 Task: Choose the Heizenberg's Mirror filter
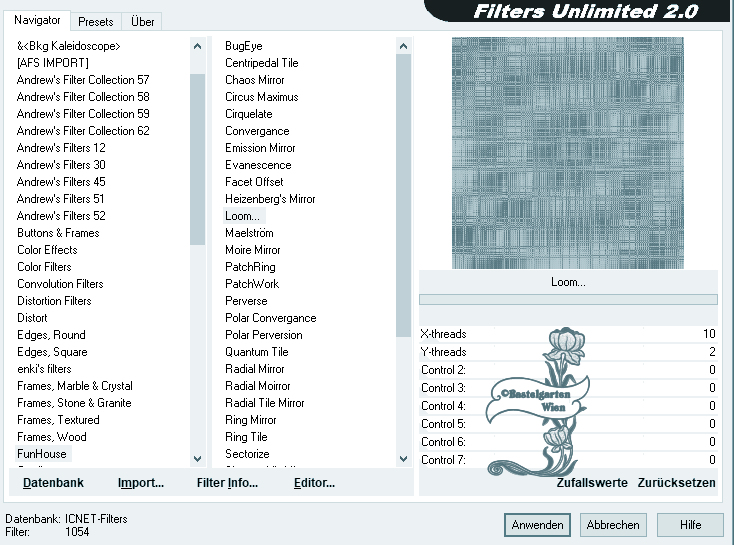tap(270, 199)
